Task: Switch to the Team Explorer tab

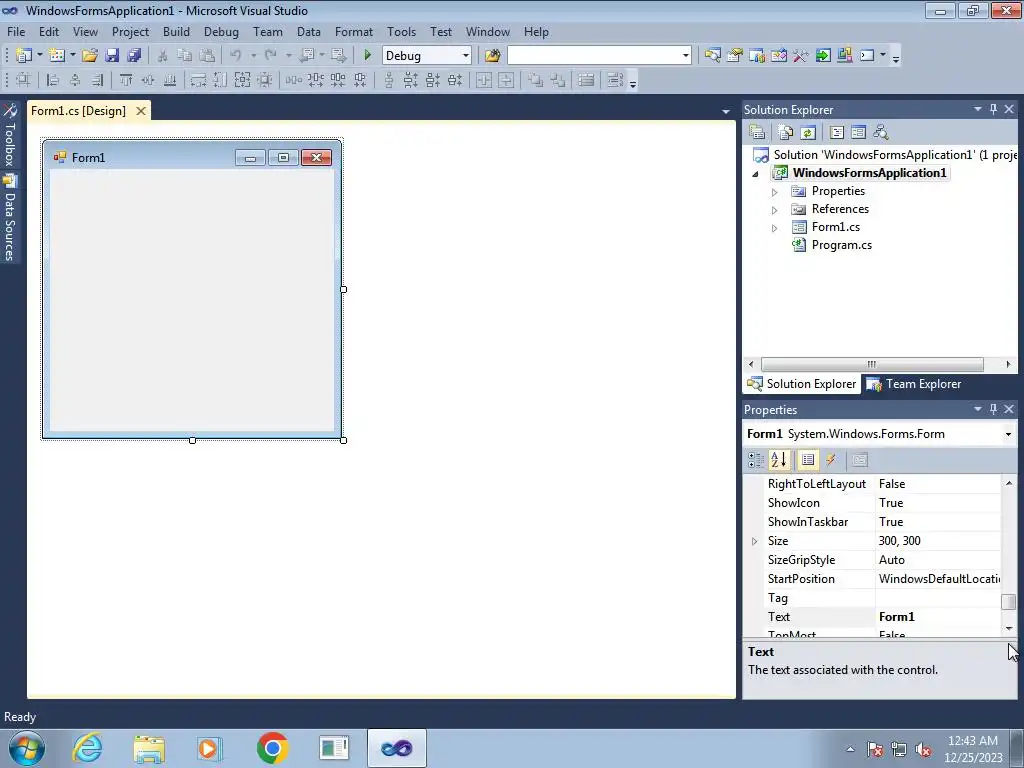Action: [914, 384]
